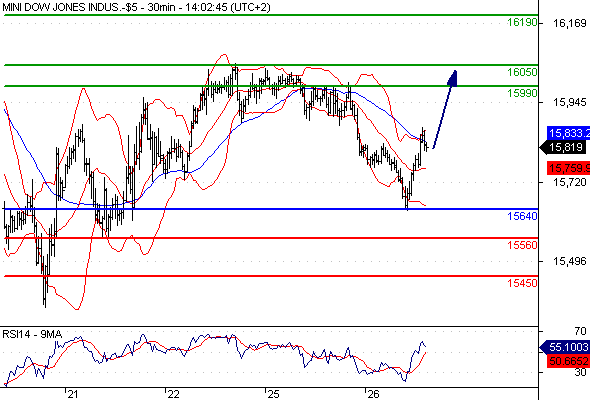Select the 16190 green resistance label
The height and width of the screenshot is (400, 590).
pos(522,22)
